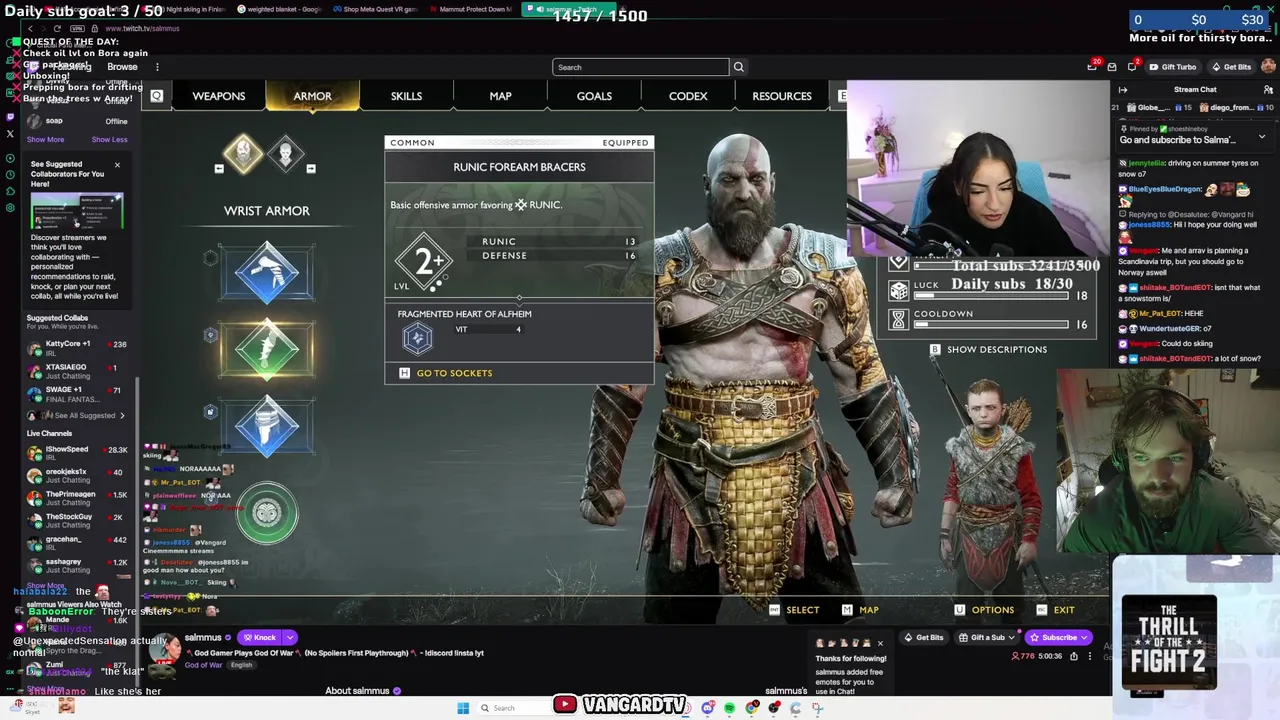This screenshot has height=720, width=1280.
Task: Open the SKILLS tab
Action: click(406, 96)
